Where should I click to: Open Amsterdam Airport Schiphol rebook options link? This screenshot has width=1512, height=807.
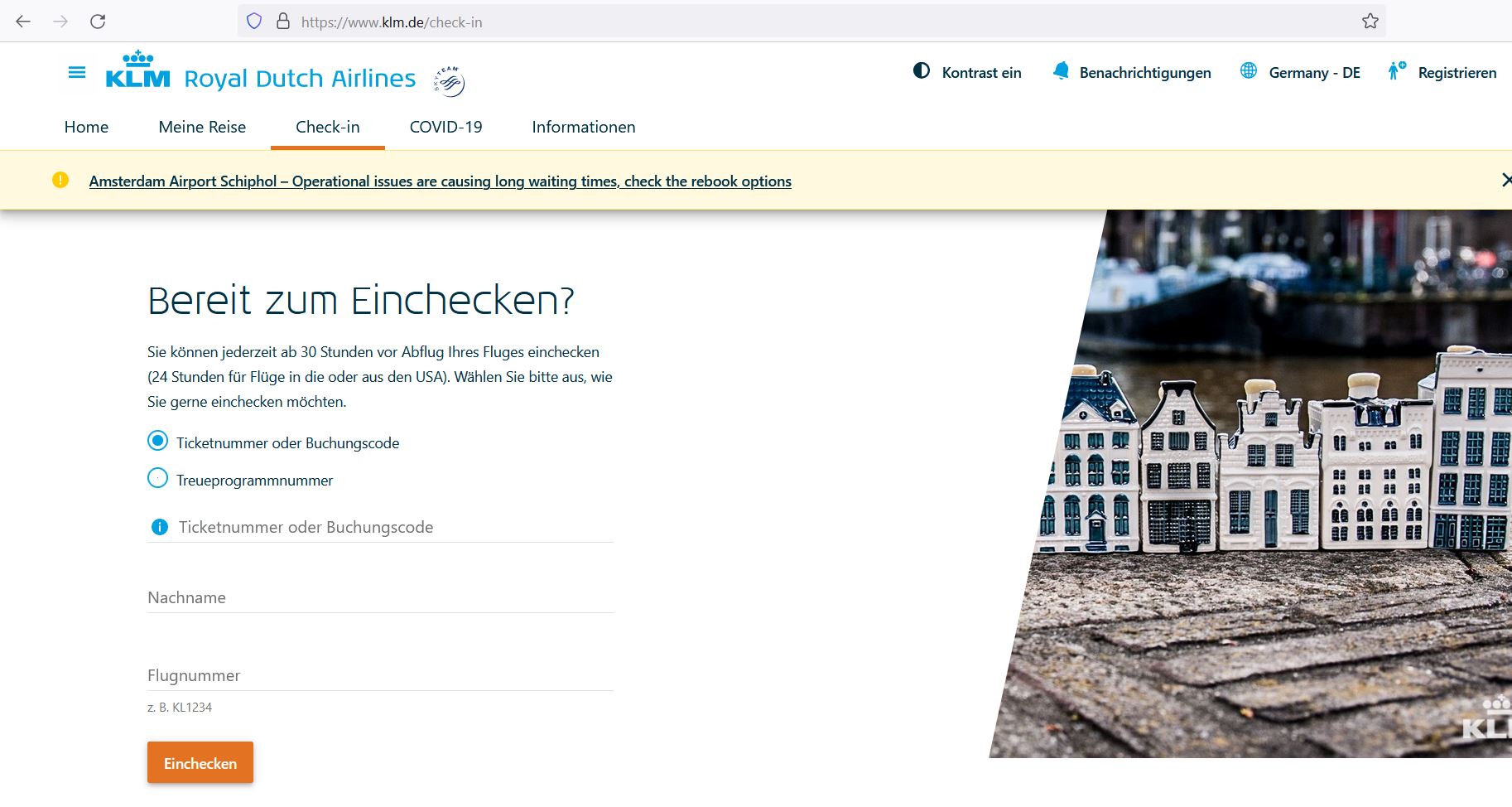pos(441,181)
